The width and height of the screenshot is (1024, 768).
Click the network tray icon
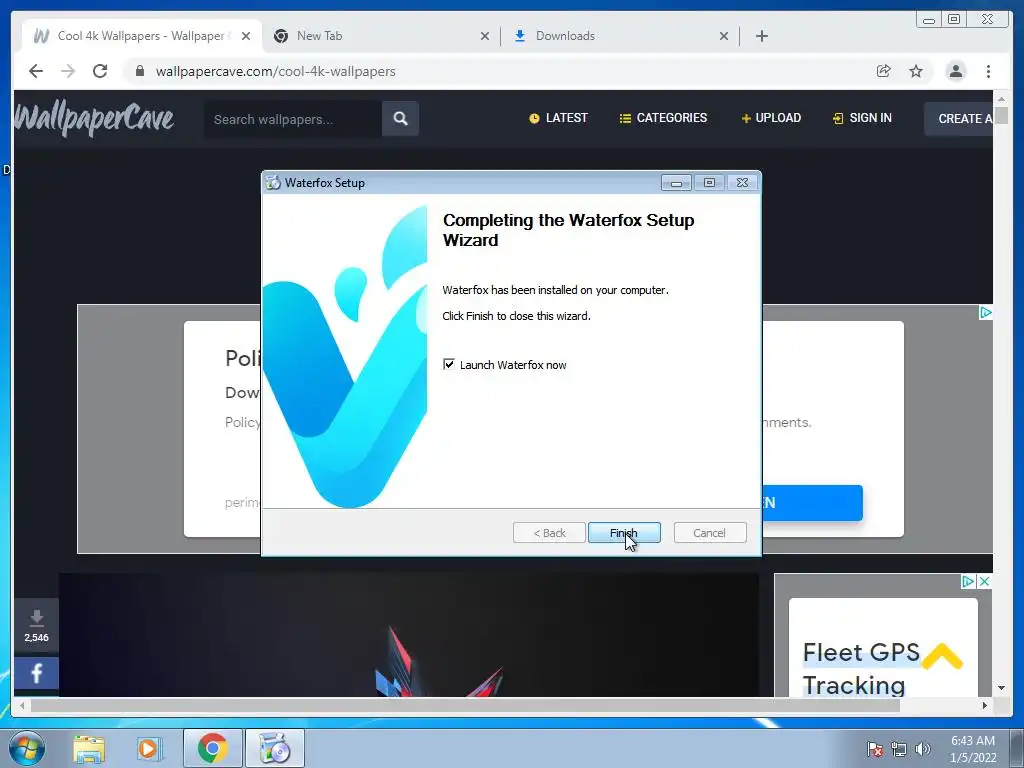[899, 749]
